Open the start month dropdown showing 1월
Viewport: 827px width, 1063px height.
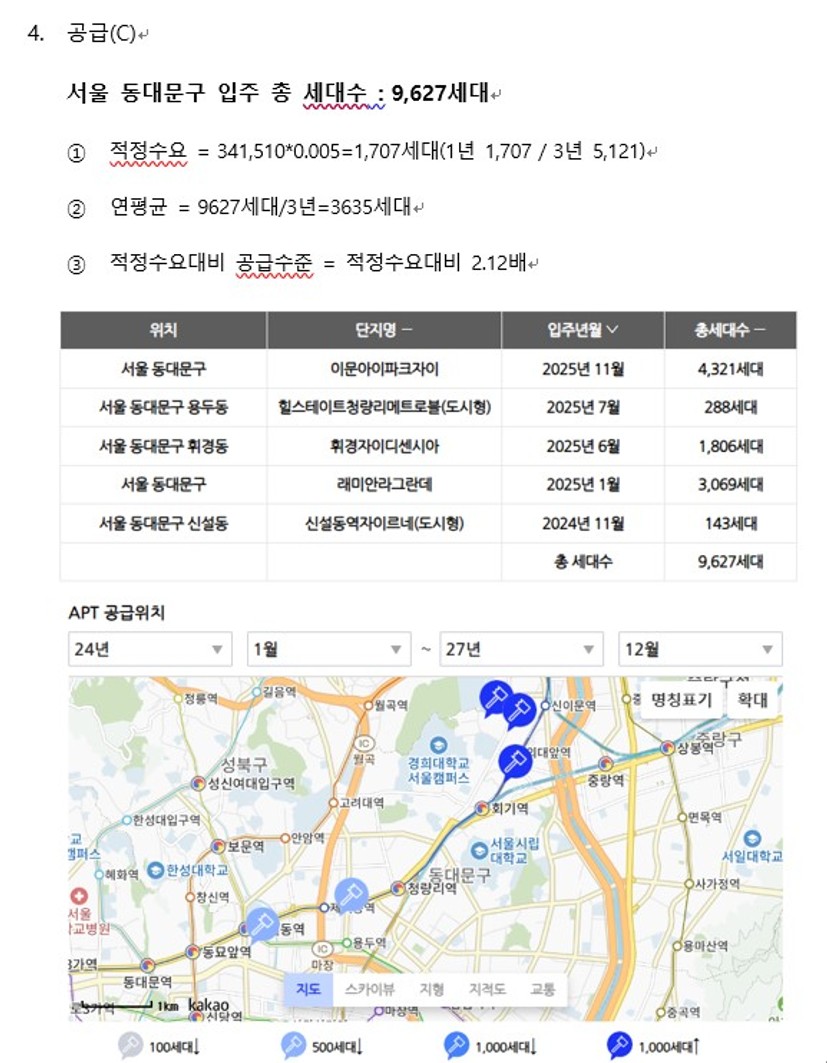coord(329,649)
